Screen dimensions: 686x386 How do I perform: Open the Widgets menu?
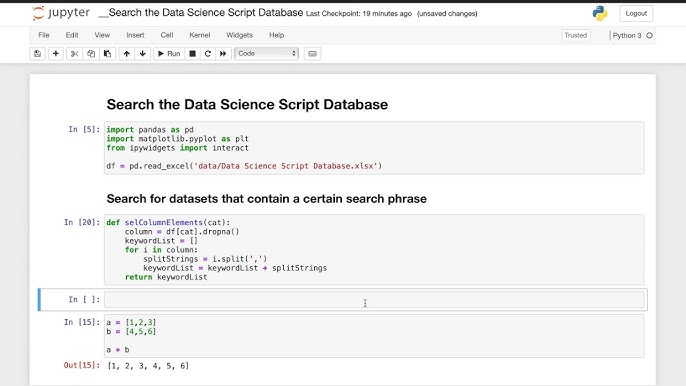239,35
